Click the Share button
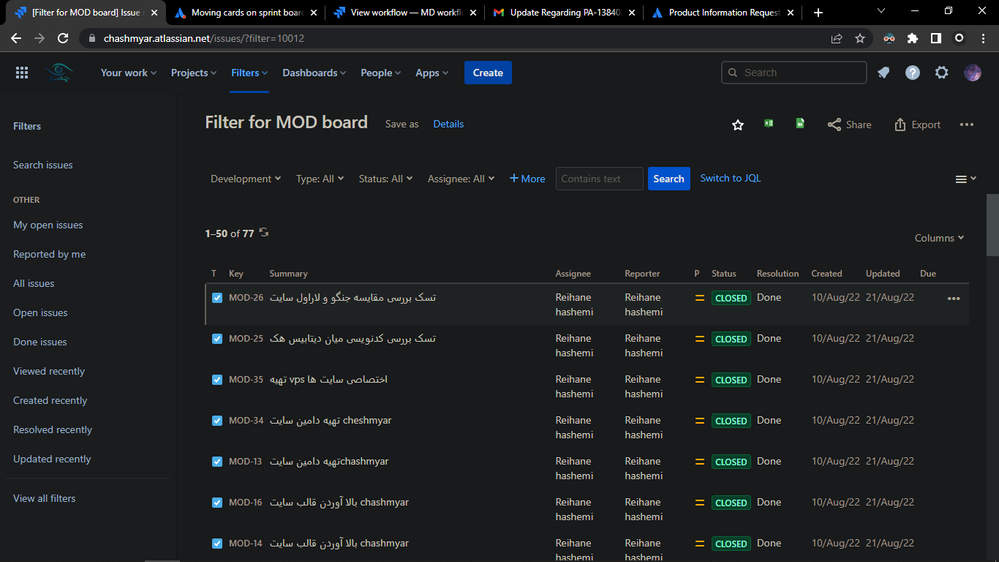999x562 pixels. point(849,125)
